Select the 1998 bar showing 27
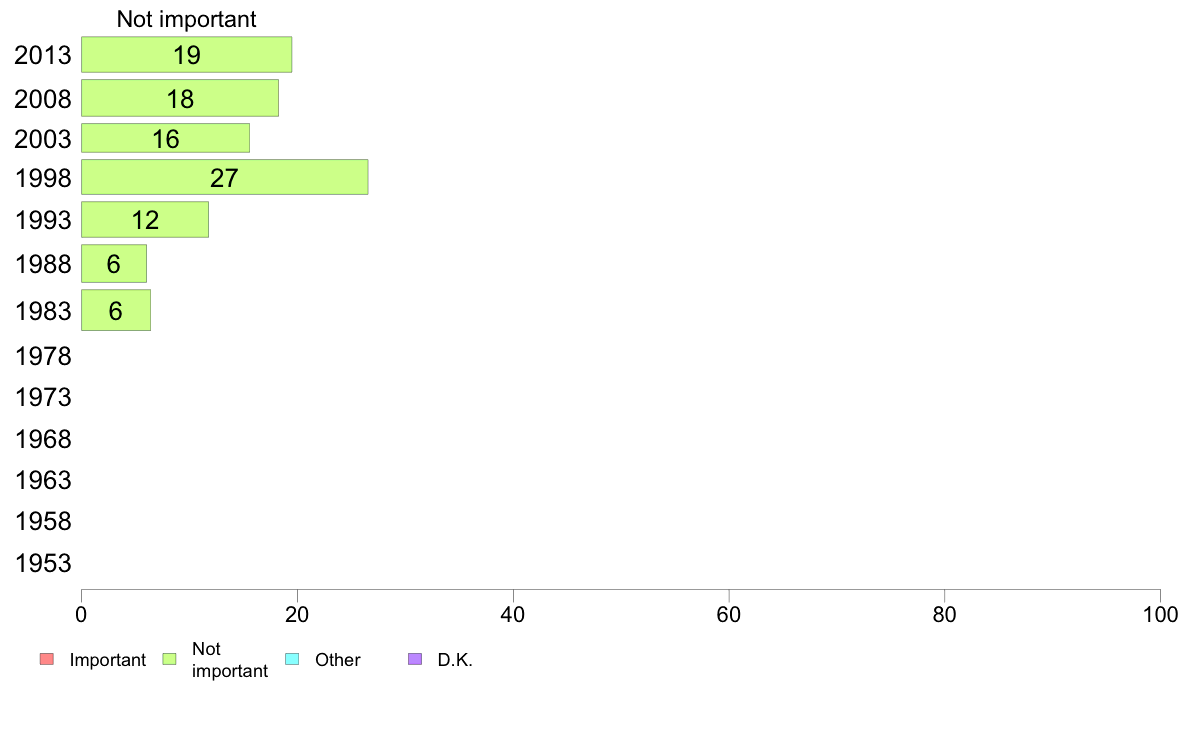This screenshot has width=1188, height=736. [x=224, y=177]
